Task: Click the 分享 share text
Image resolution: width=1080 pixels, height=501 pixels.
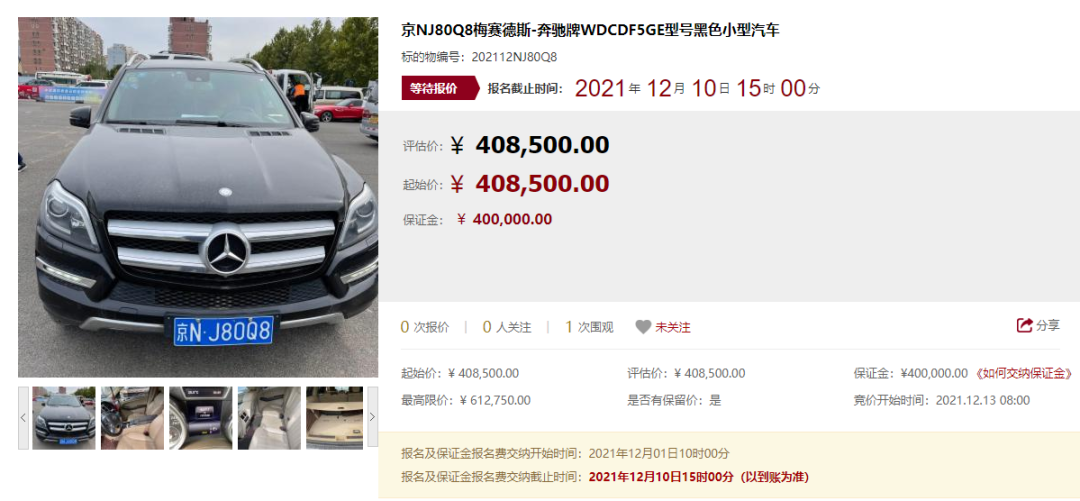Action: [1048, 325]
